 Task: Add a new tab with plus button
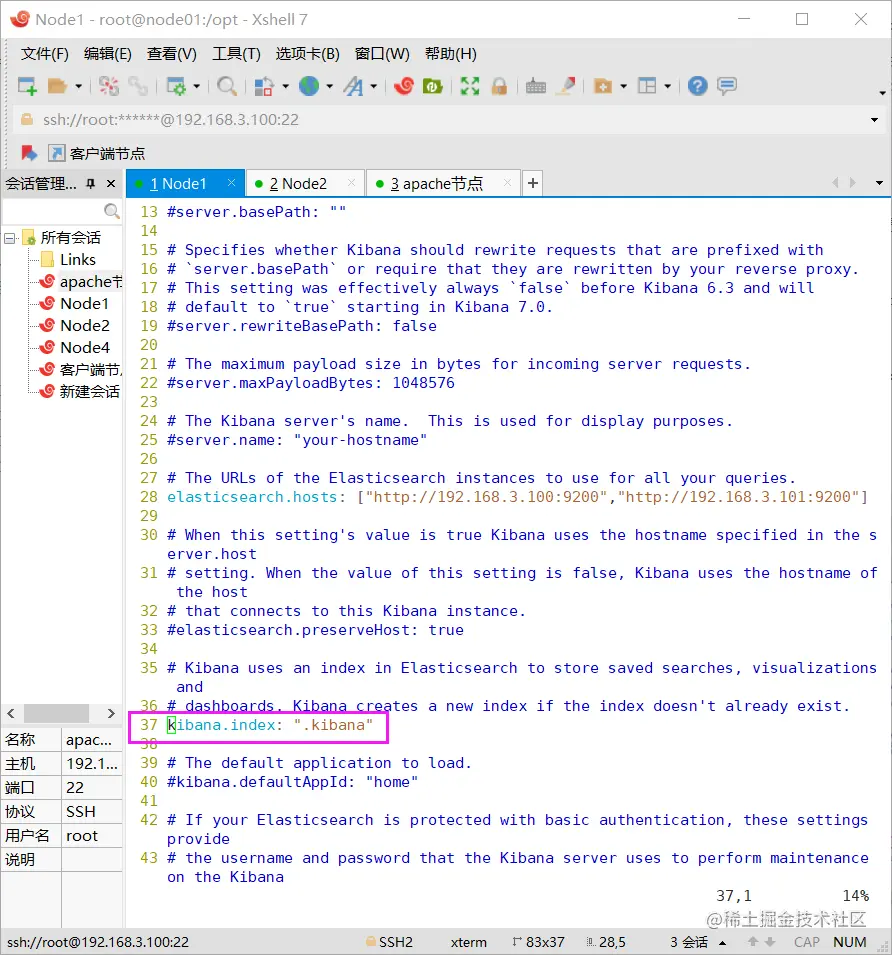click(x=533, y=183)
